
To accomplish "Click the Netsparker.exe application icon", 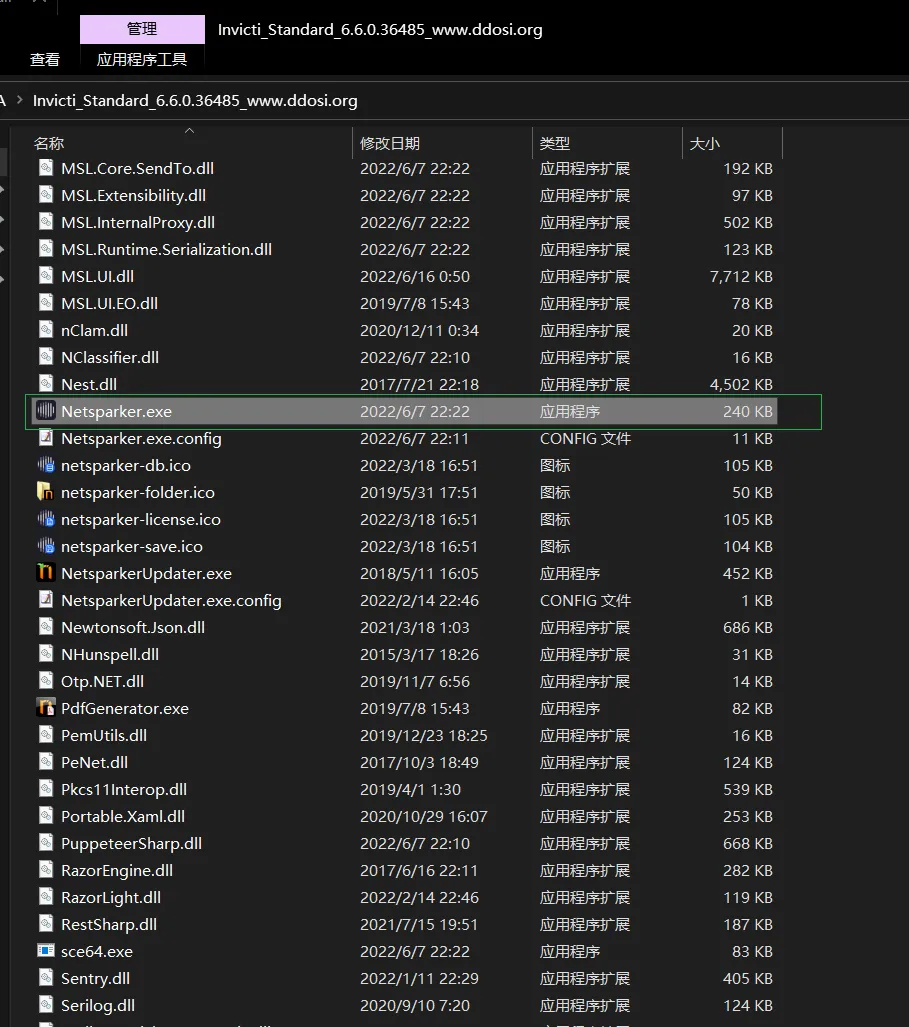I will [46, 411].
